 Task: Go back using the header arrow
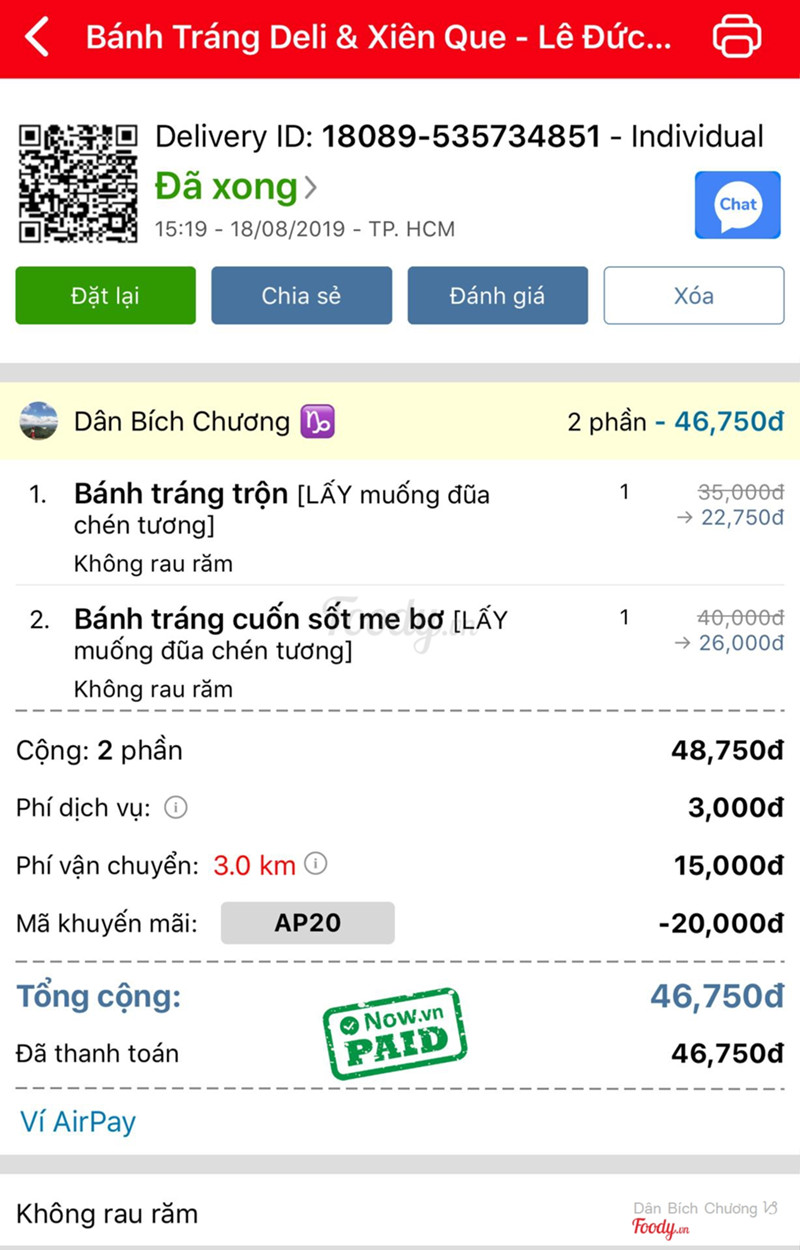(x=37, y=38)
